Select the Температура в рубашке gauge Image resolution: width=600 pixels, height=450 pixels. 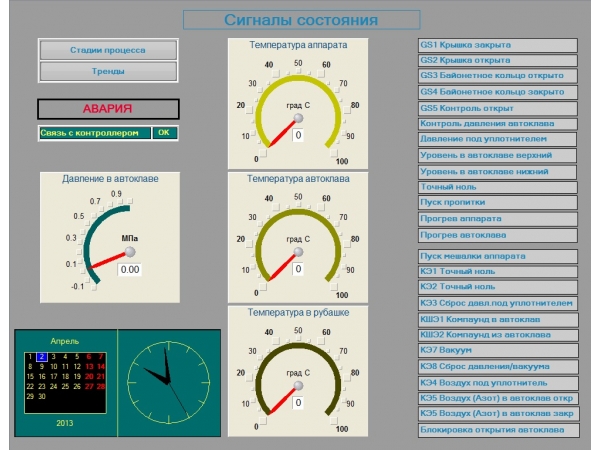point(298,371)
